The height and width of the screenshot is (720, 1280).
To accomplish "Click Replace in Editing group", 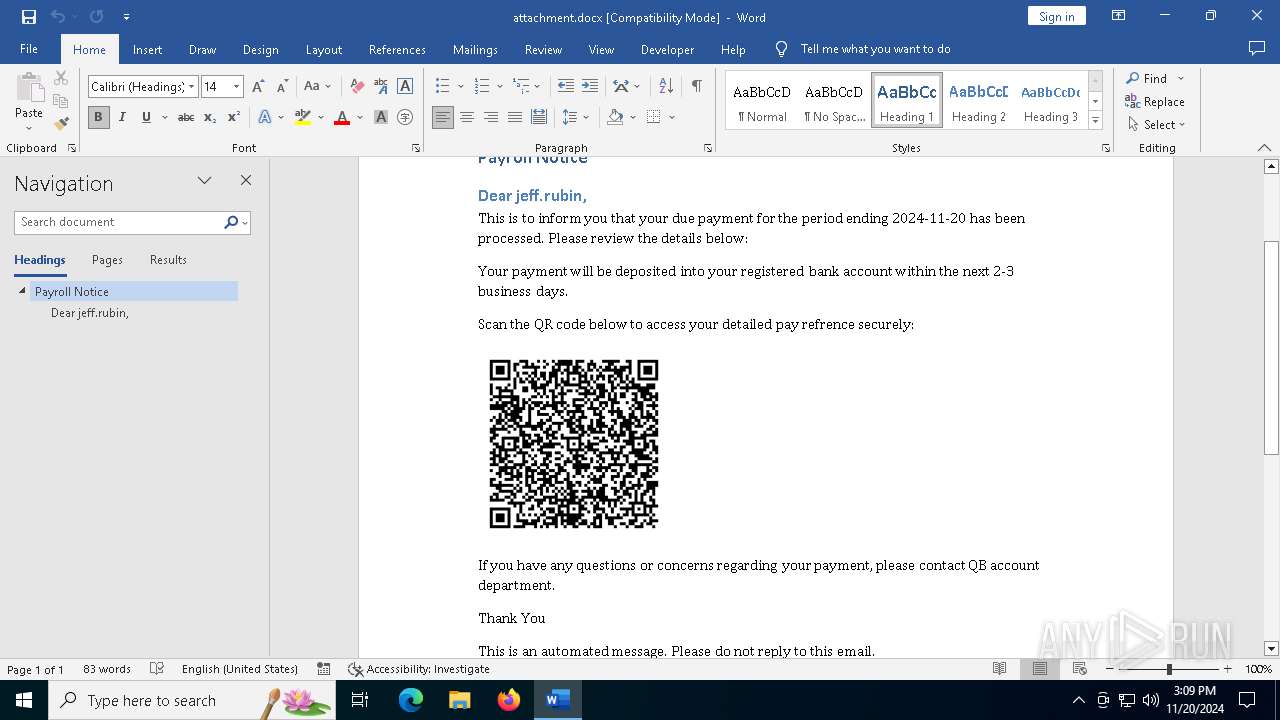I will (1155, 101).
